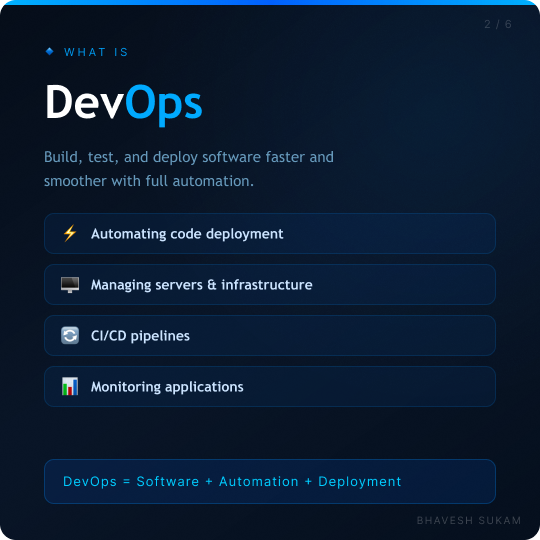Select the word Automation in the formula
This screenshot has width=540, height=540.
259,481
